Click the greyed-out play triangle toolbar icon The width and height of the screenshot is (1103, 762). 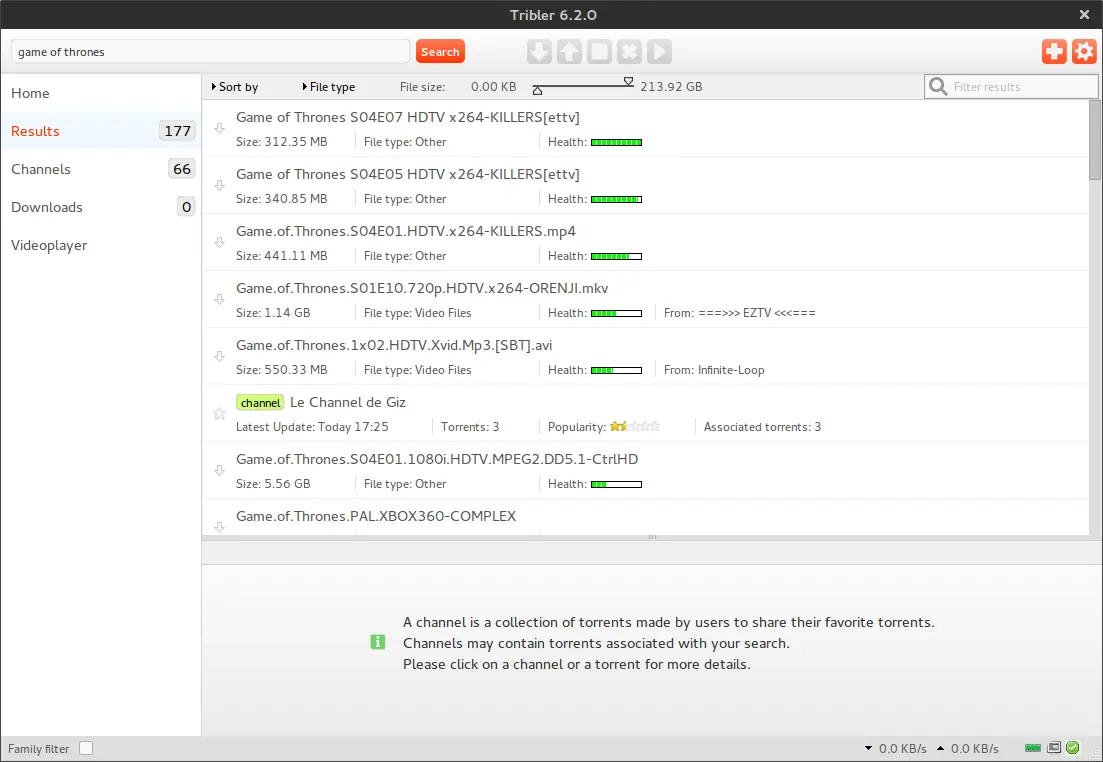click(x=660, y=51)
